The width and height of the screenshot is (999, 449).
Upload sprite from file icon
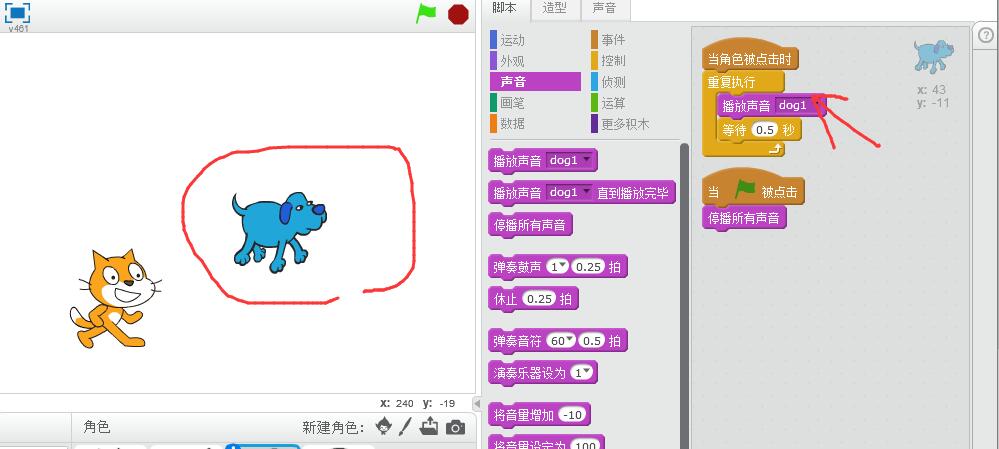(430, 426)
